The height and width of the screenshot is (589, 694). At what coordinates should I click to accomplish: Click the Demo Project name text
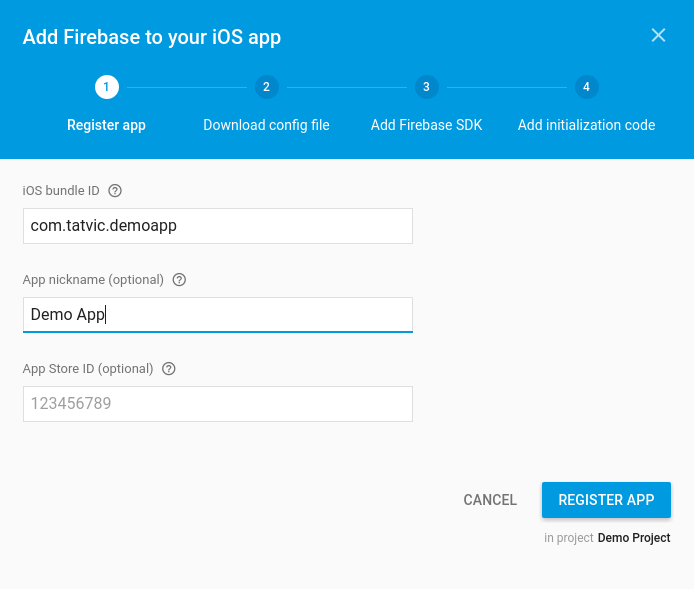coord(634,538)
